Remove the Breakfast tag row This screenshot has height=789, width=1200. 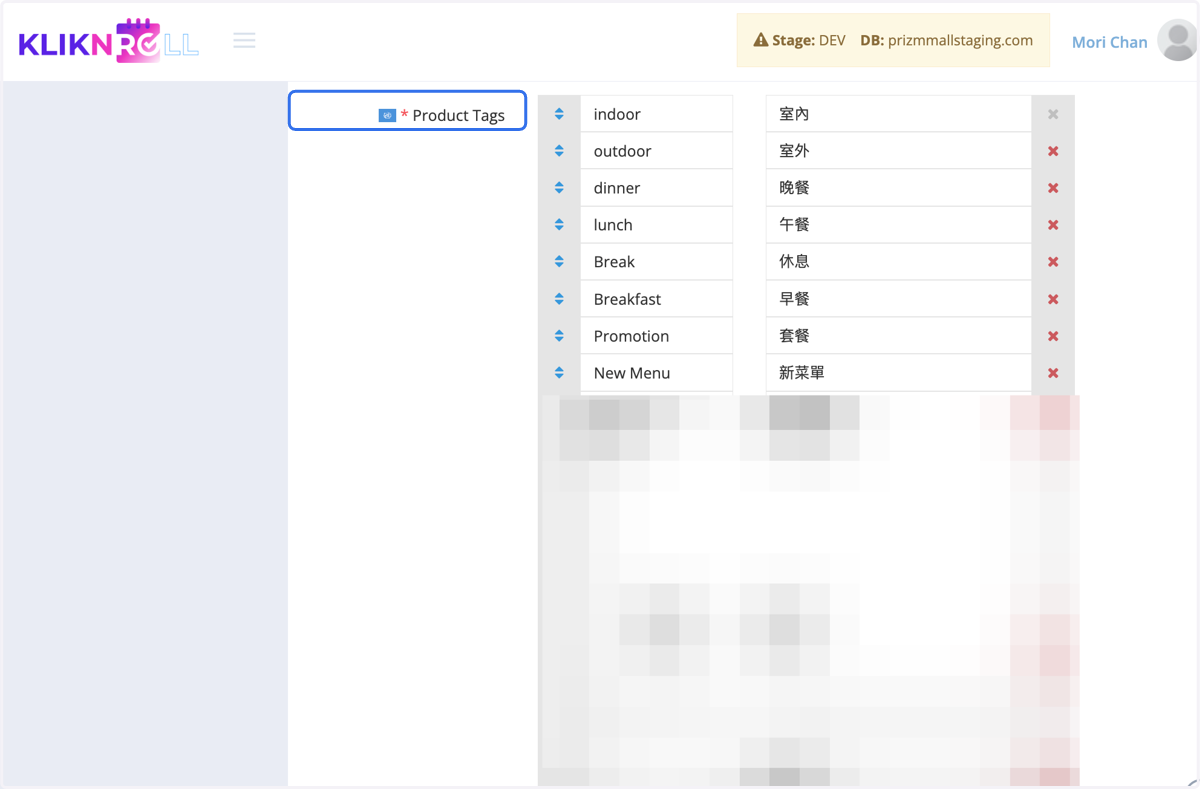[x=1053, y=299]
